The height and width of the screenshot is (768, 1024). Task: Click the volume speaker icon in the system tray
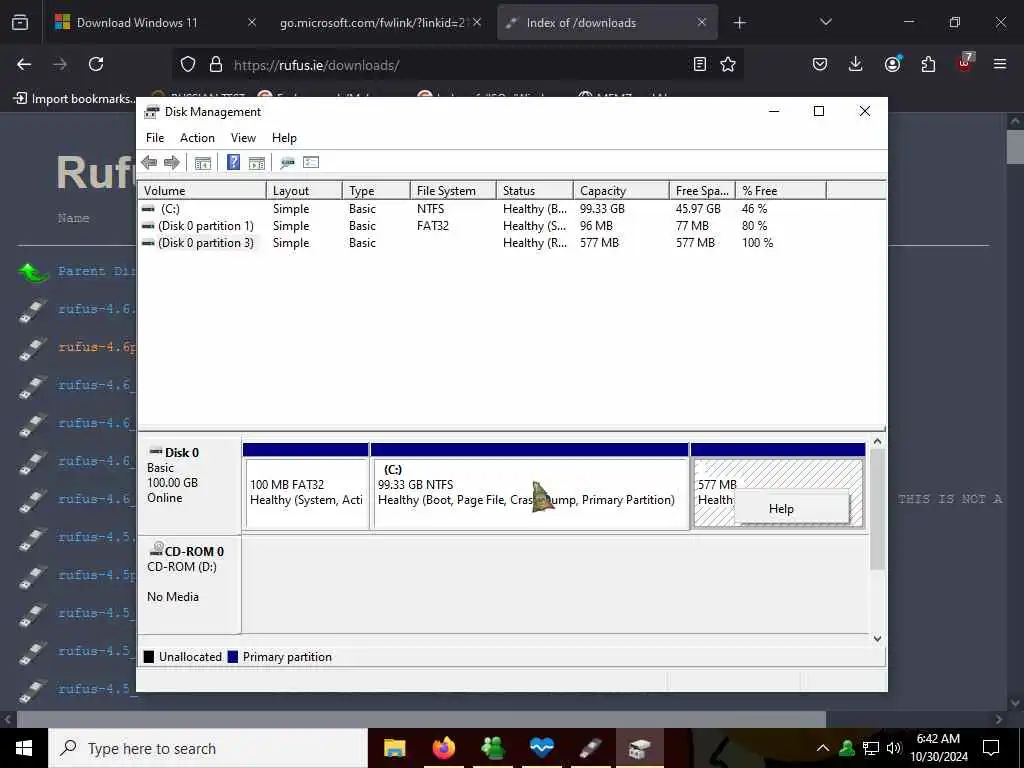pos(894,748)
